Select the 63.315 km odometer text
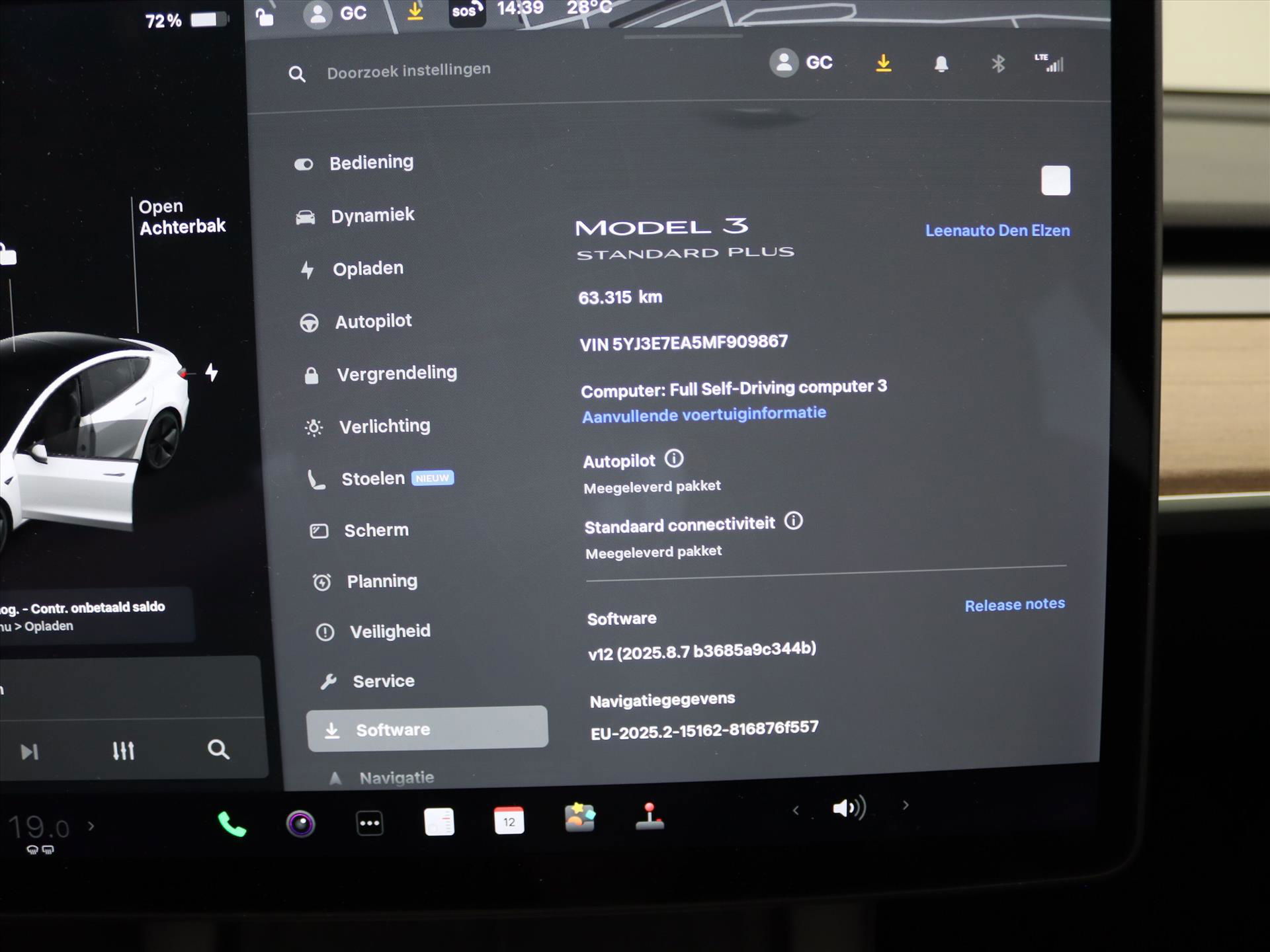The width and height of the screenshot is (1270, 952). 620,297
